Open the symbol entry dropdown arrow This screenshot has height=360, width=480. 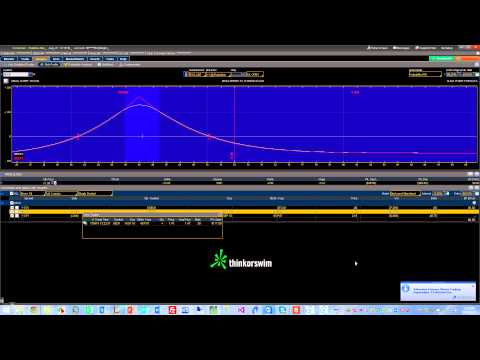coord(31,74)
